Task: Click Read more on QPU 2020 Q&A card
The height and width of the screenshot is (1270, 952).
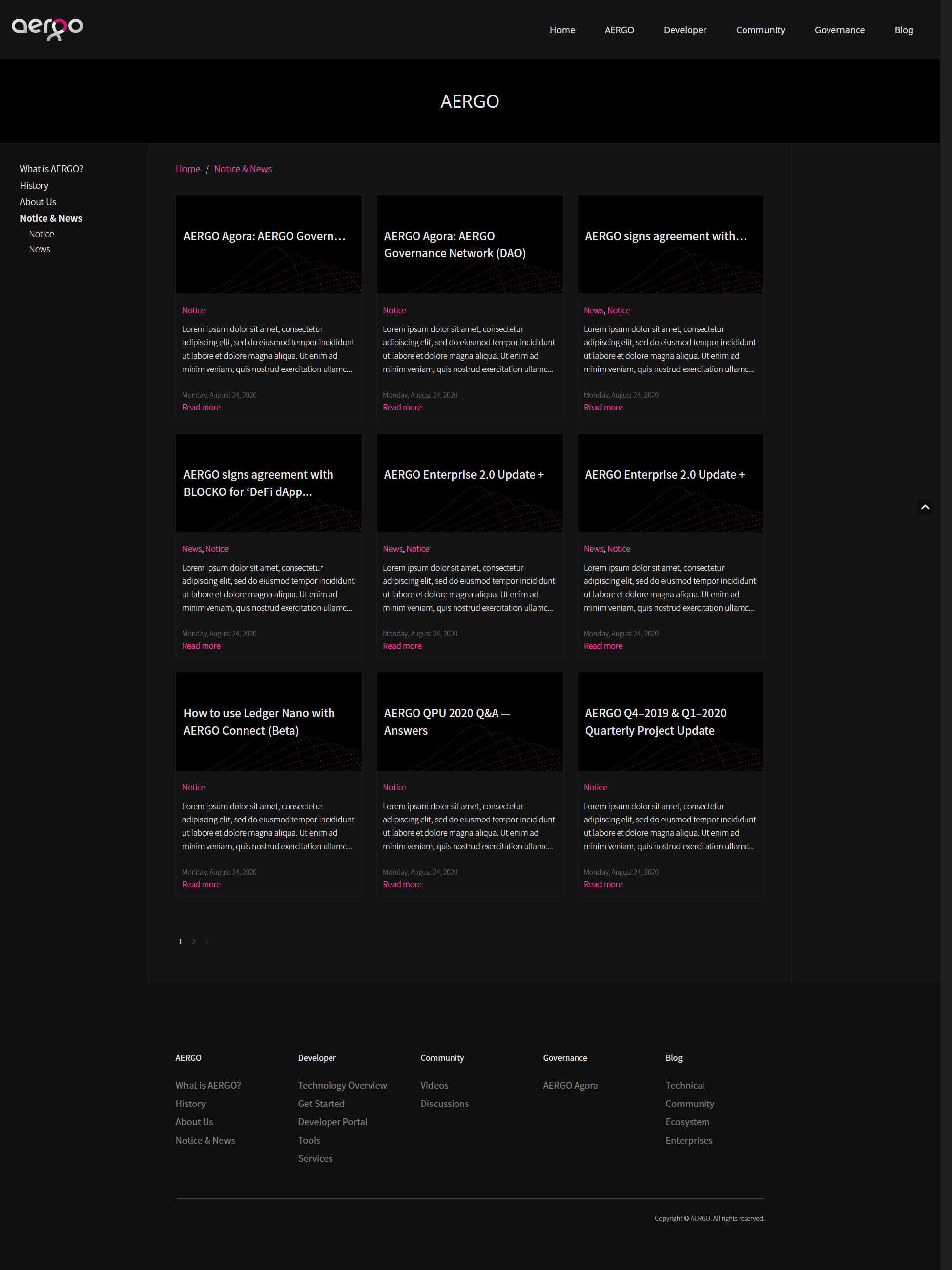Action: [x=402, y=884]
